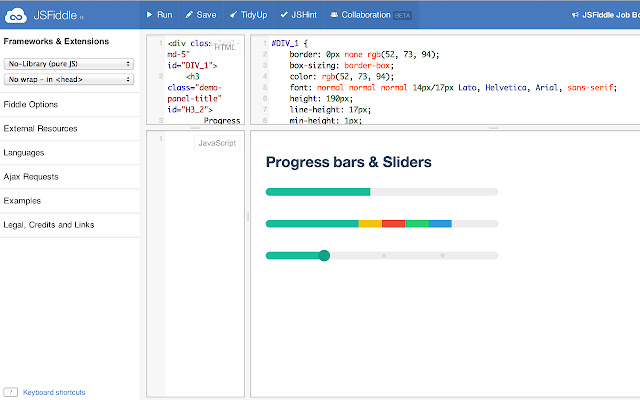Expand the Languages section

click(x=24, y=153)
